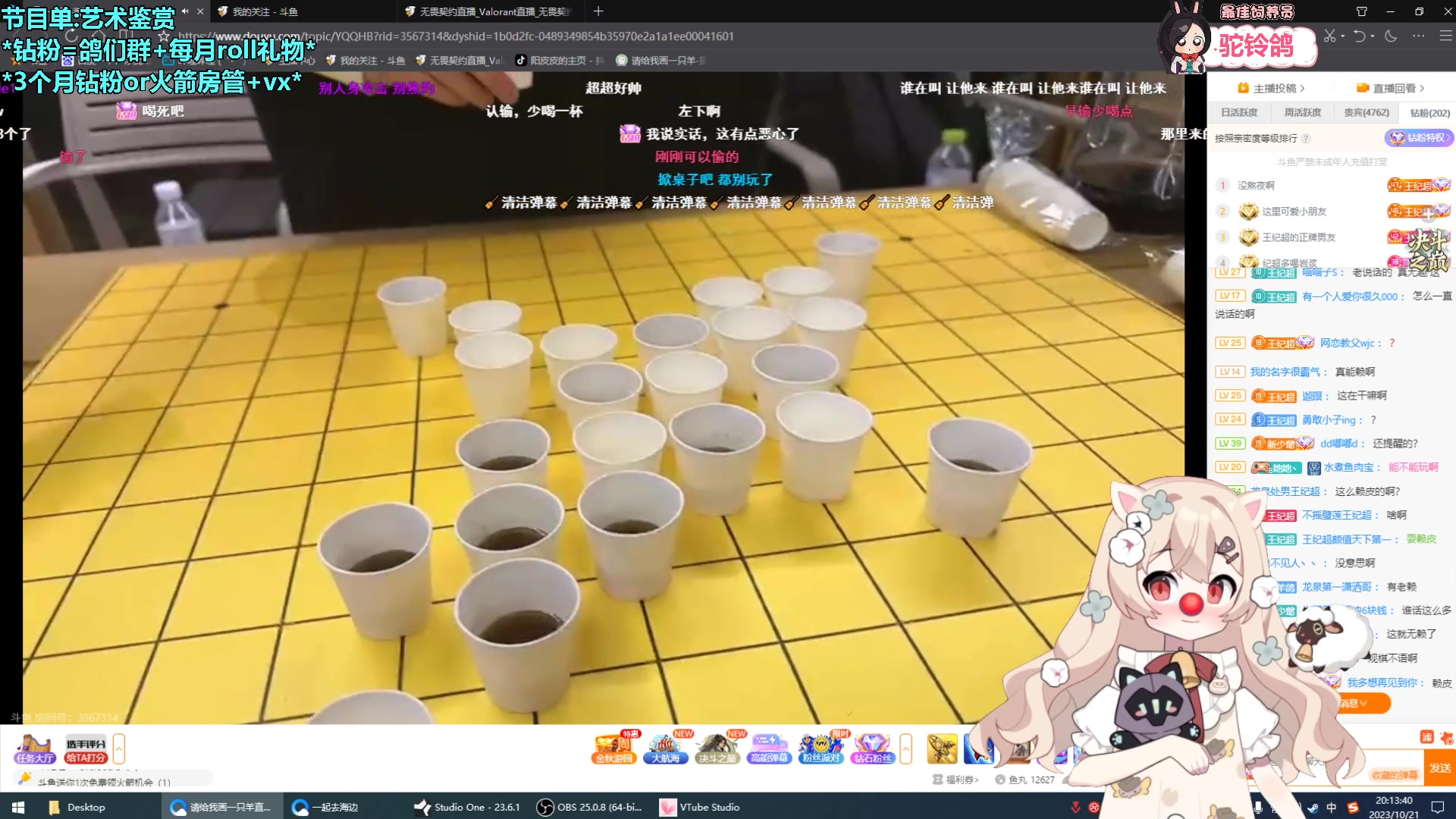Open 阳皮皮的主页 bookmark
Viewport: 1456px width, 819px height.
559,61
